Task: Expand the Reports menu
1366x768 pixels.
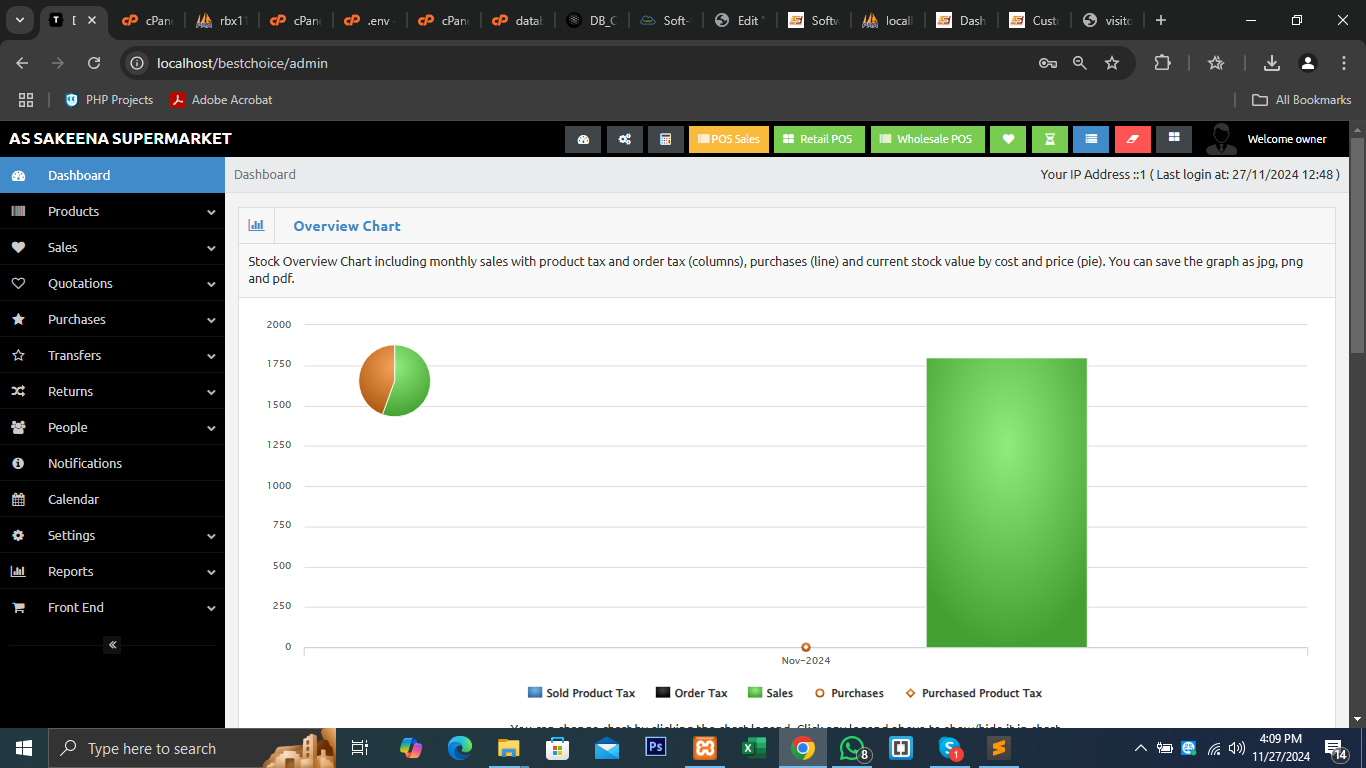Action: [x=112, y=571]
